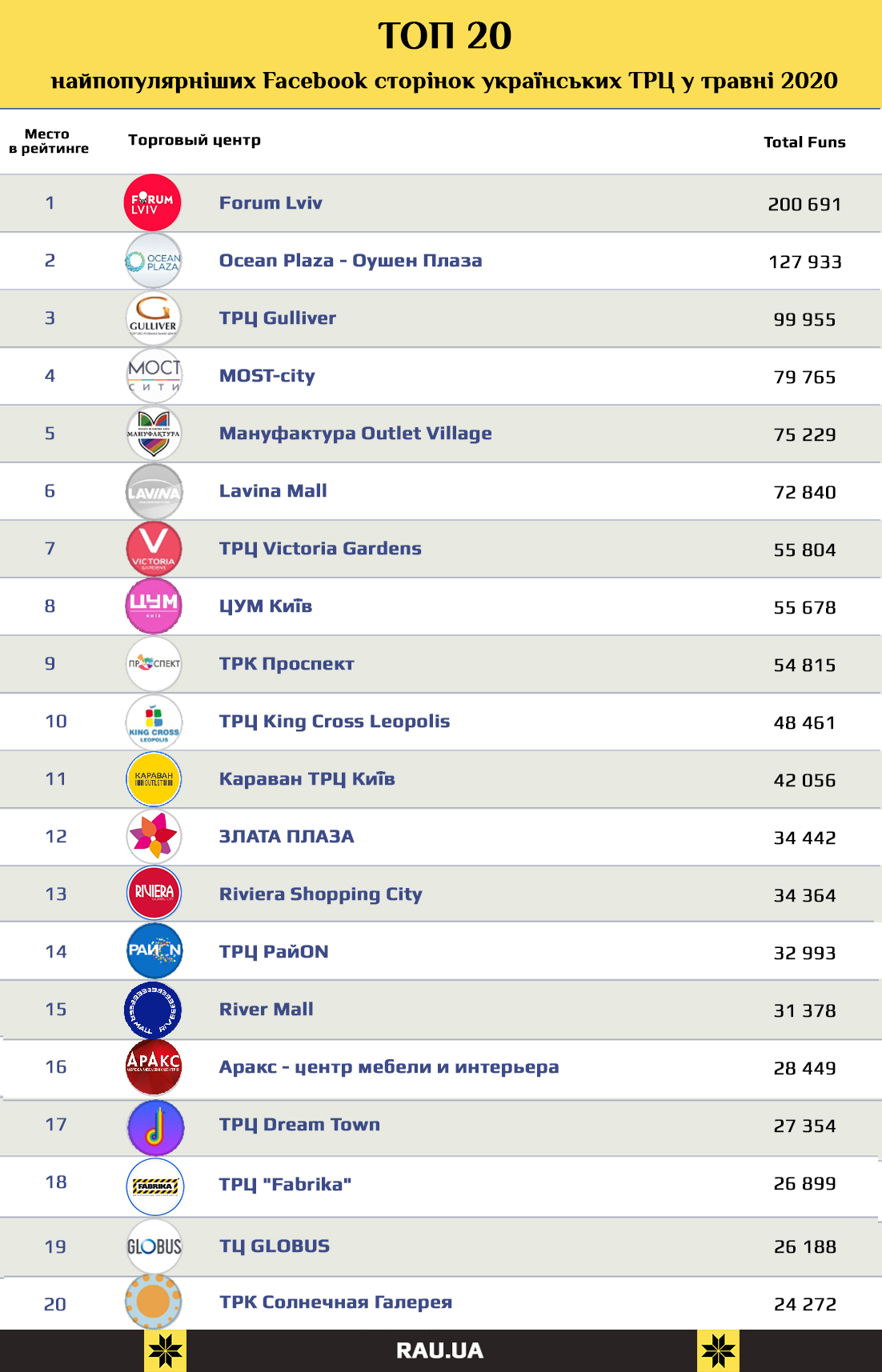Click the yellow Караван logo
This screenshot has width=882, height=1372.
(154, 779)
